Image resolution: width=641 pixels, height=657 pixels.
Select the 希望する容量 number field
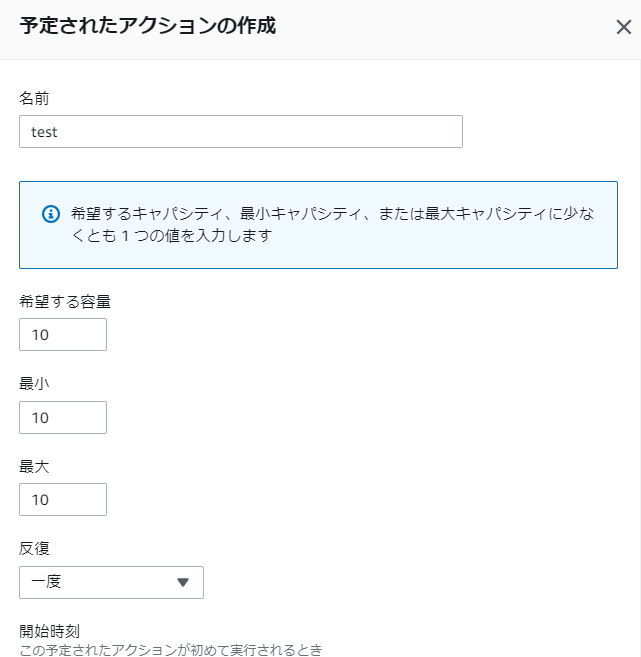(x=63, y=334)
